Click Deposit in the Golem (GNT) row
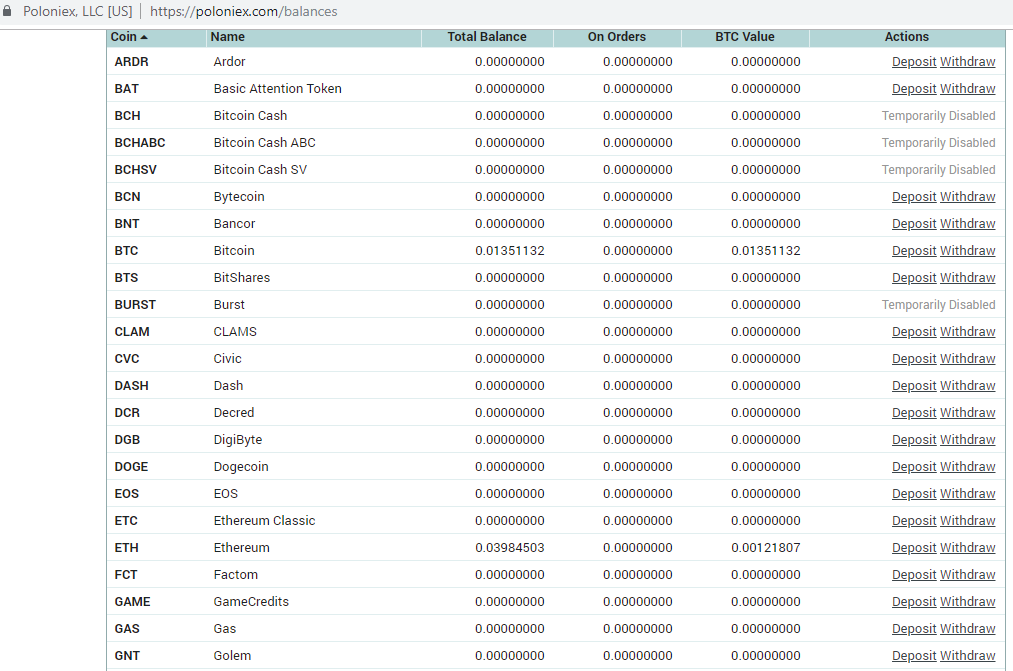This screenshot has width=1013, height=671. click(x=914, y=656)
